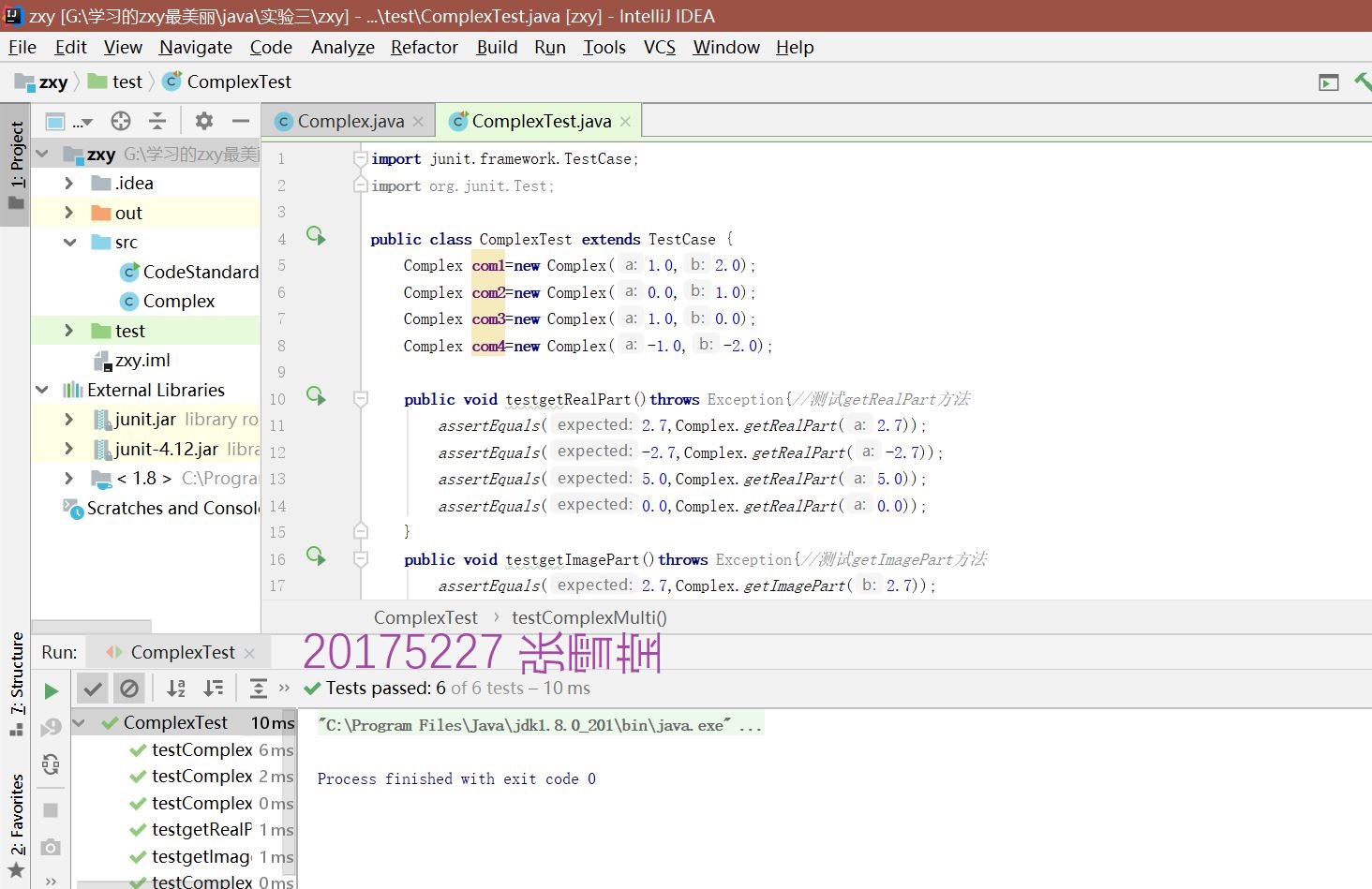Select Scratches and Consoles node
The height and width of the screenshot is (889, 1372).
point(161,508)
